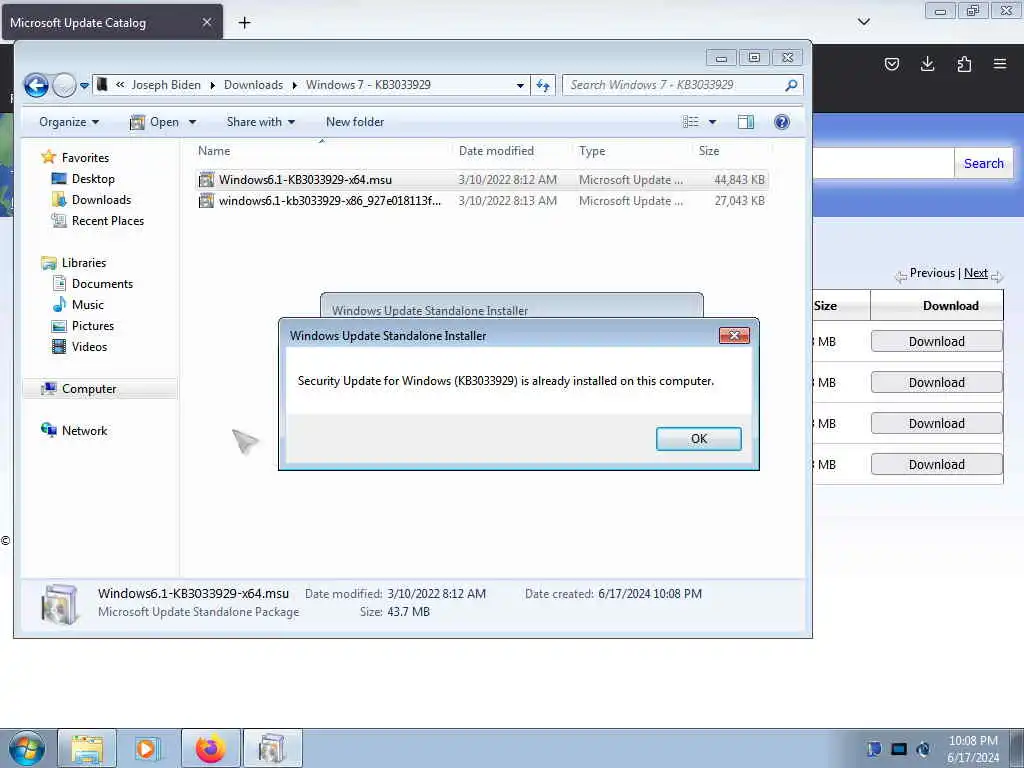Click the Open toolbar button
1024x768 pixels.
(155, 122)
